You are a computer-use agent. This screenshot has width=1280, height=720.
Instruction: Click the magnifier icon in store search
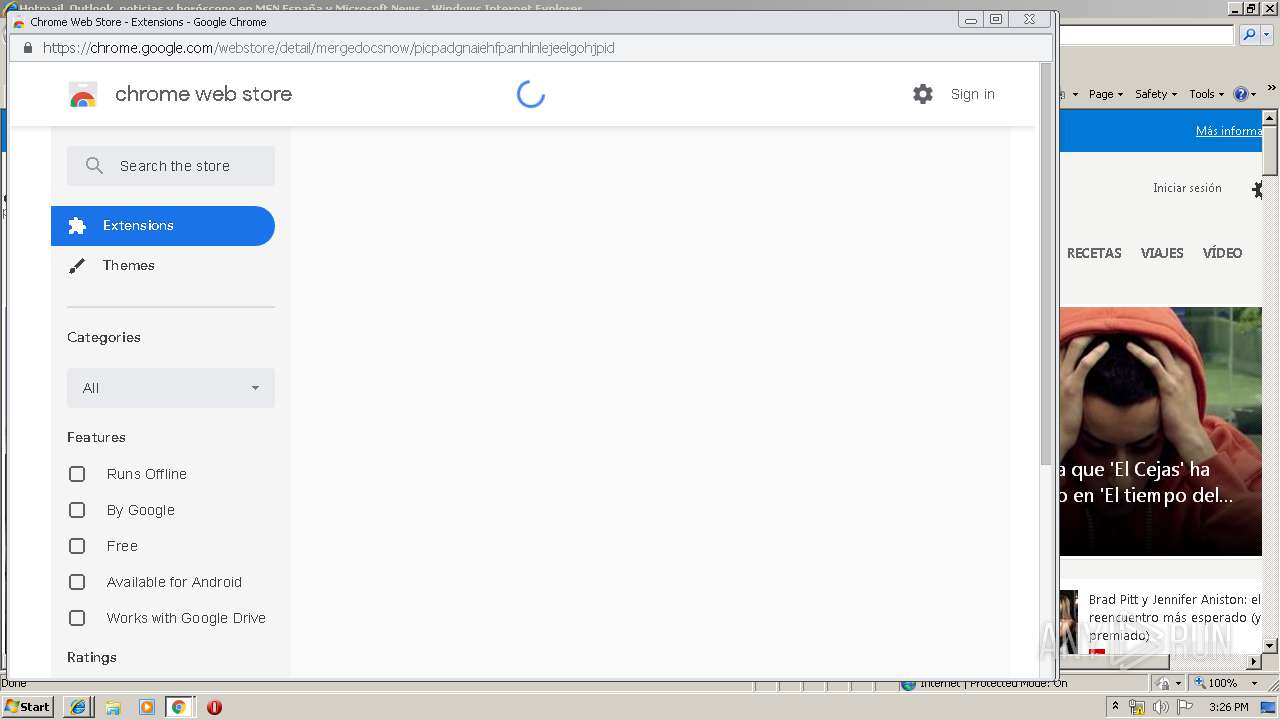pos(94,166)
